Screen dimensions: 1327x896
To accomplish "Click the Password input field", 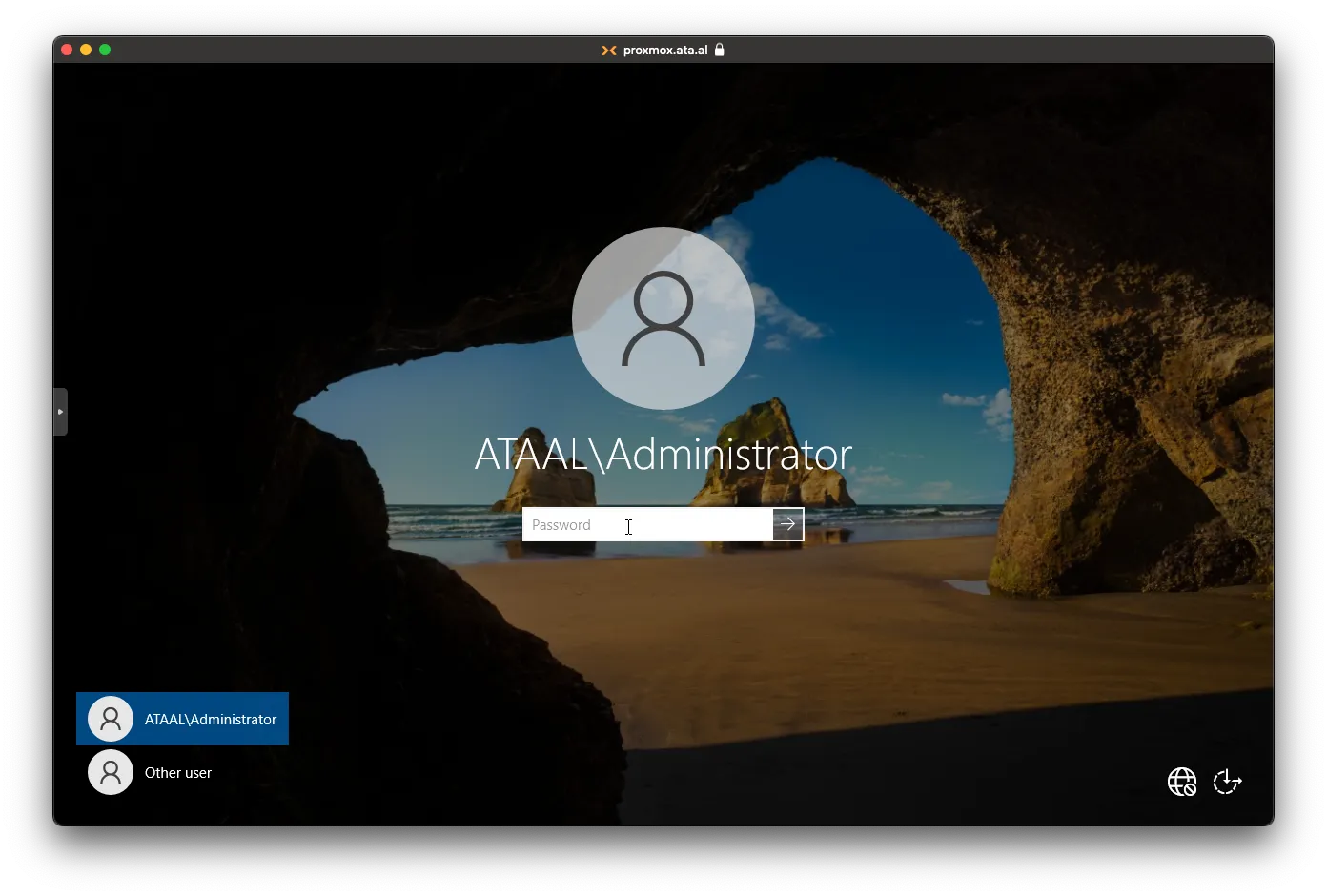I will click(x=647, y=524).
